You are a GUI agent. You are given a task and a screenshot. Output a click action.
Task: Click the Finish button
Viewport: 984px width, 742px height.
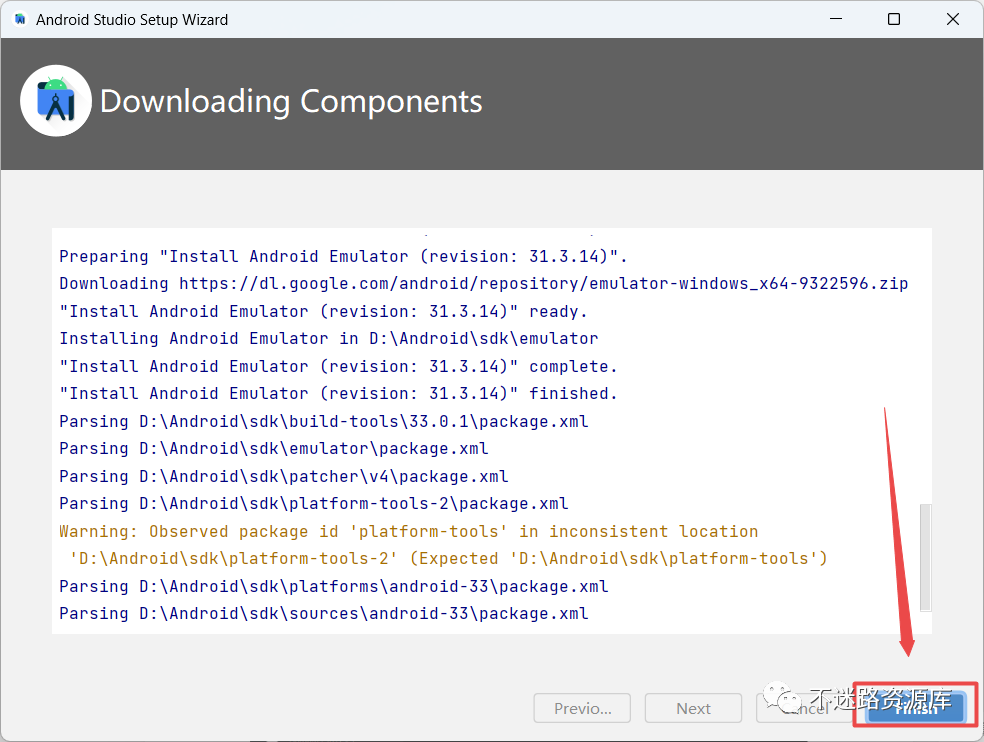click(x=915, y=708)
